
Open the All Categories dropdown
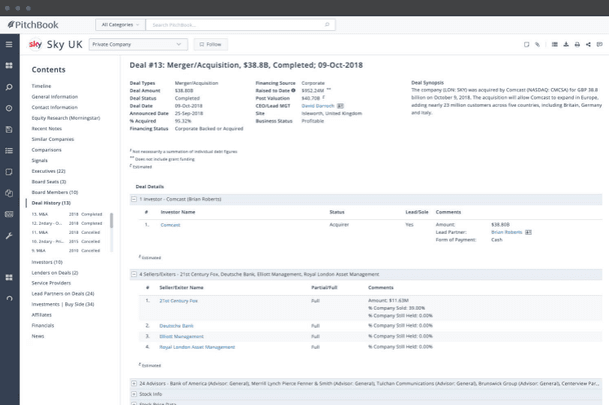[120, 24]
